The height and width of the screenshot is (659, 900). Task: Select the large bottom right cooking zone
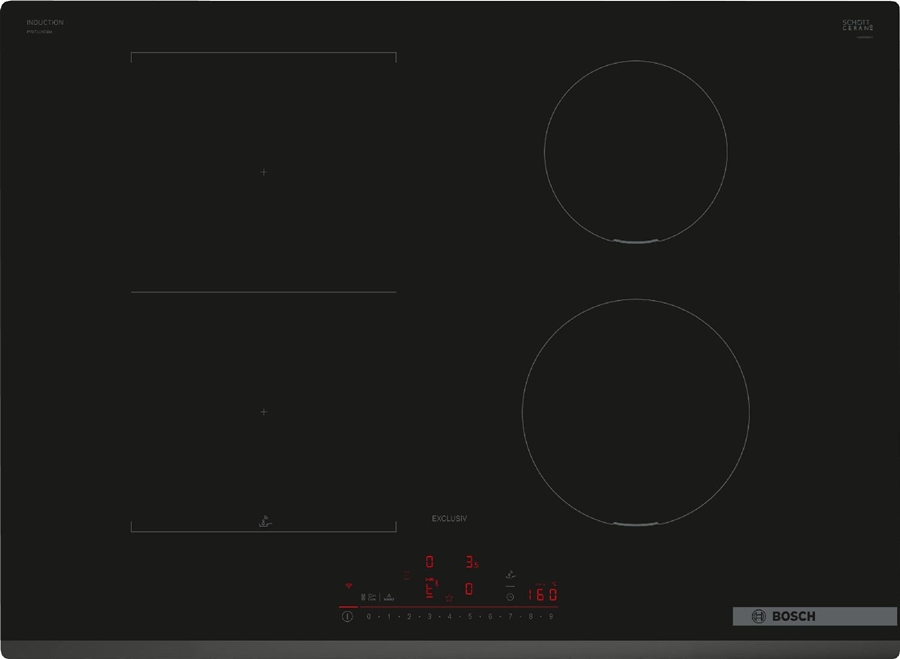pos(635,412)
